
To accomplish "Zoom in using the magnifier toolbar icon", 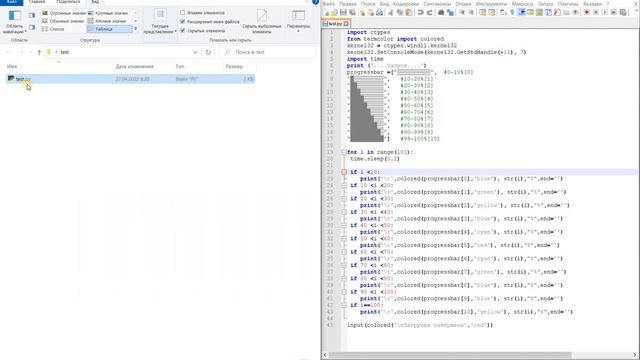I will point(462,12).
